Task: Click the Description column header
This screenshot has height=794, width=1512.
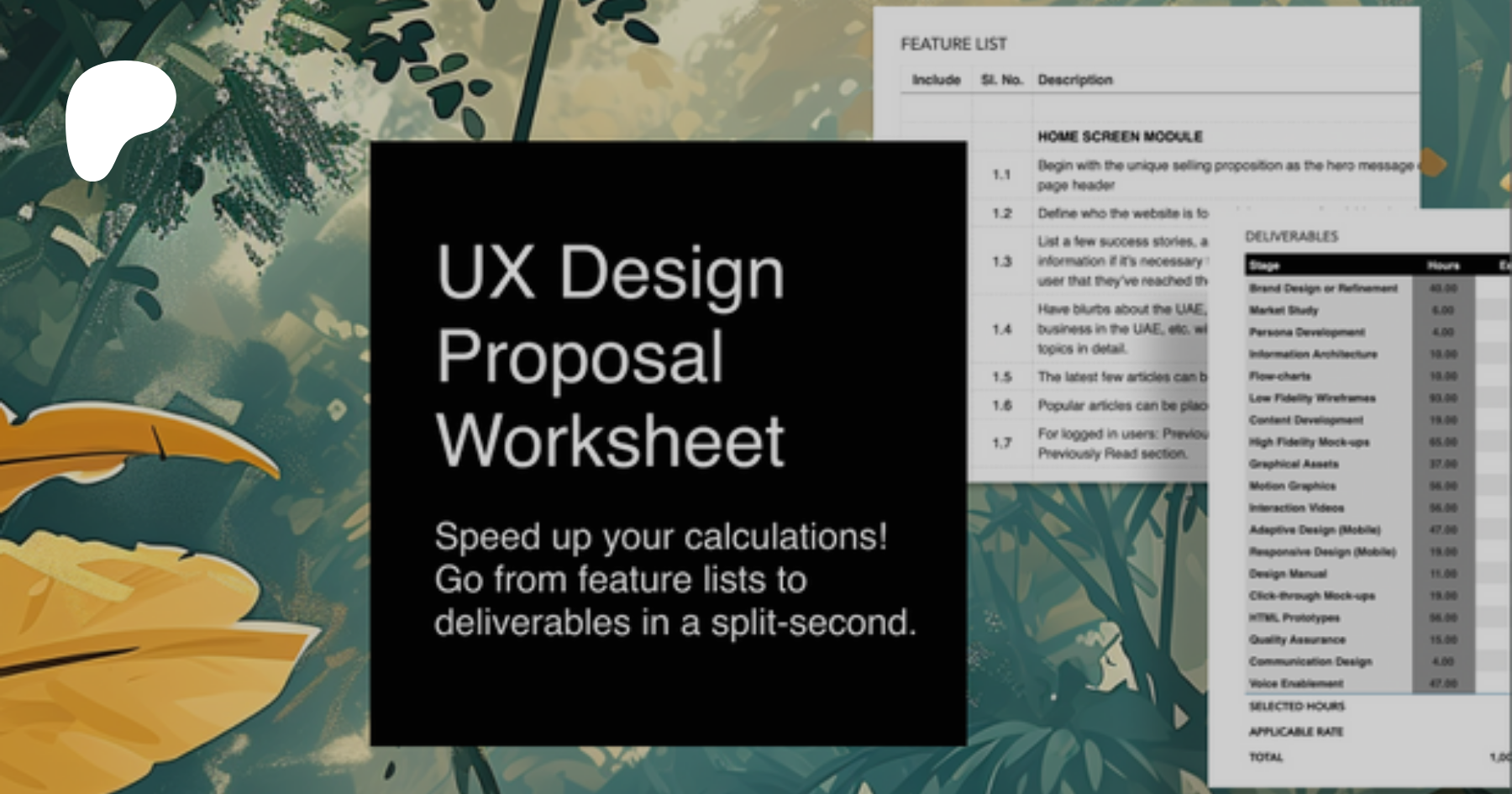Action: point(1075,80)
